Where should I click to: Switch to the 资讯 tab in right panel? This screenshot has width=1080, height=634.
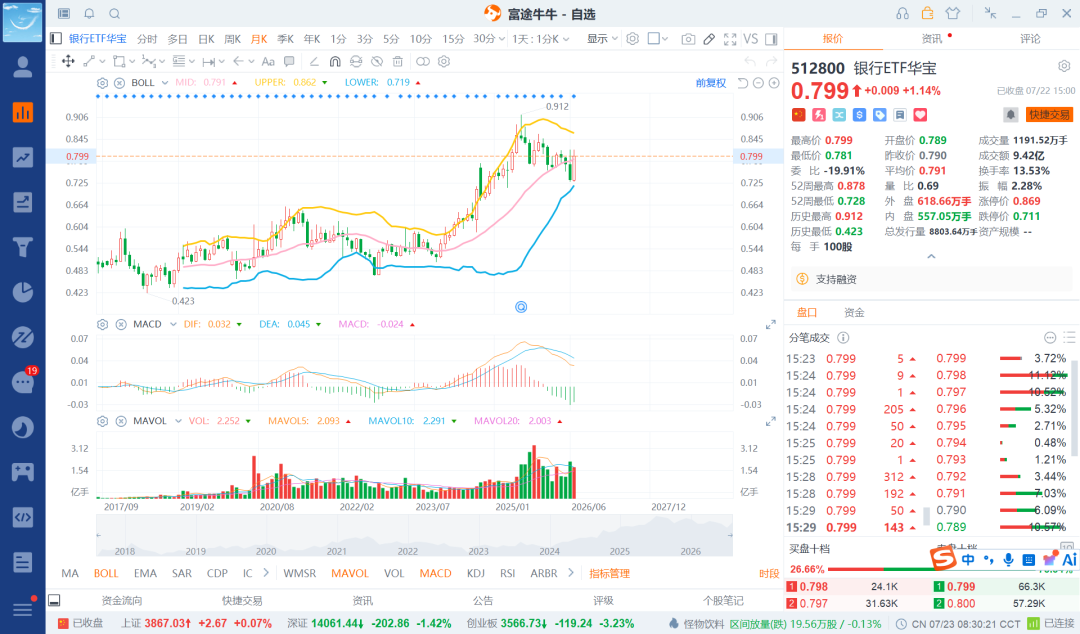932,39
